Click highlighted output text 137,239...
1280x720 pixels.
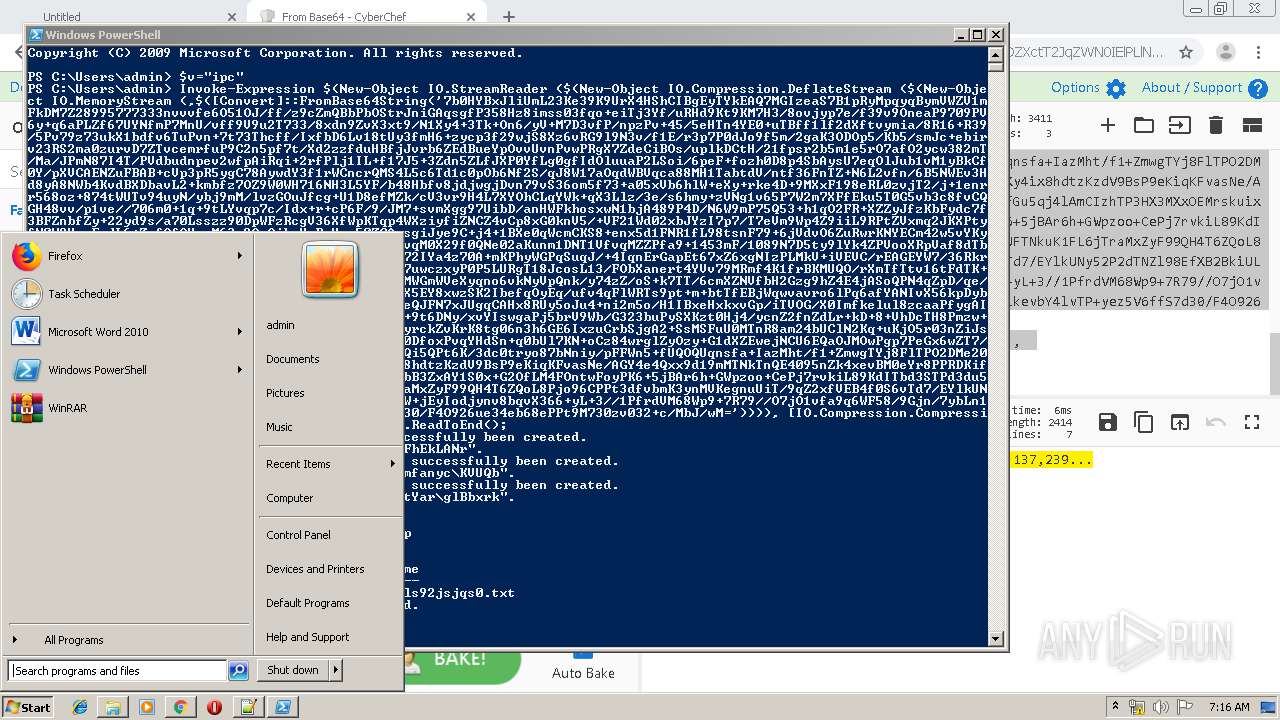pos(1052,460)
